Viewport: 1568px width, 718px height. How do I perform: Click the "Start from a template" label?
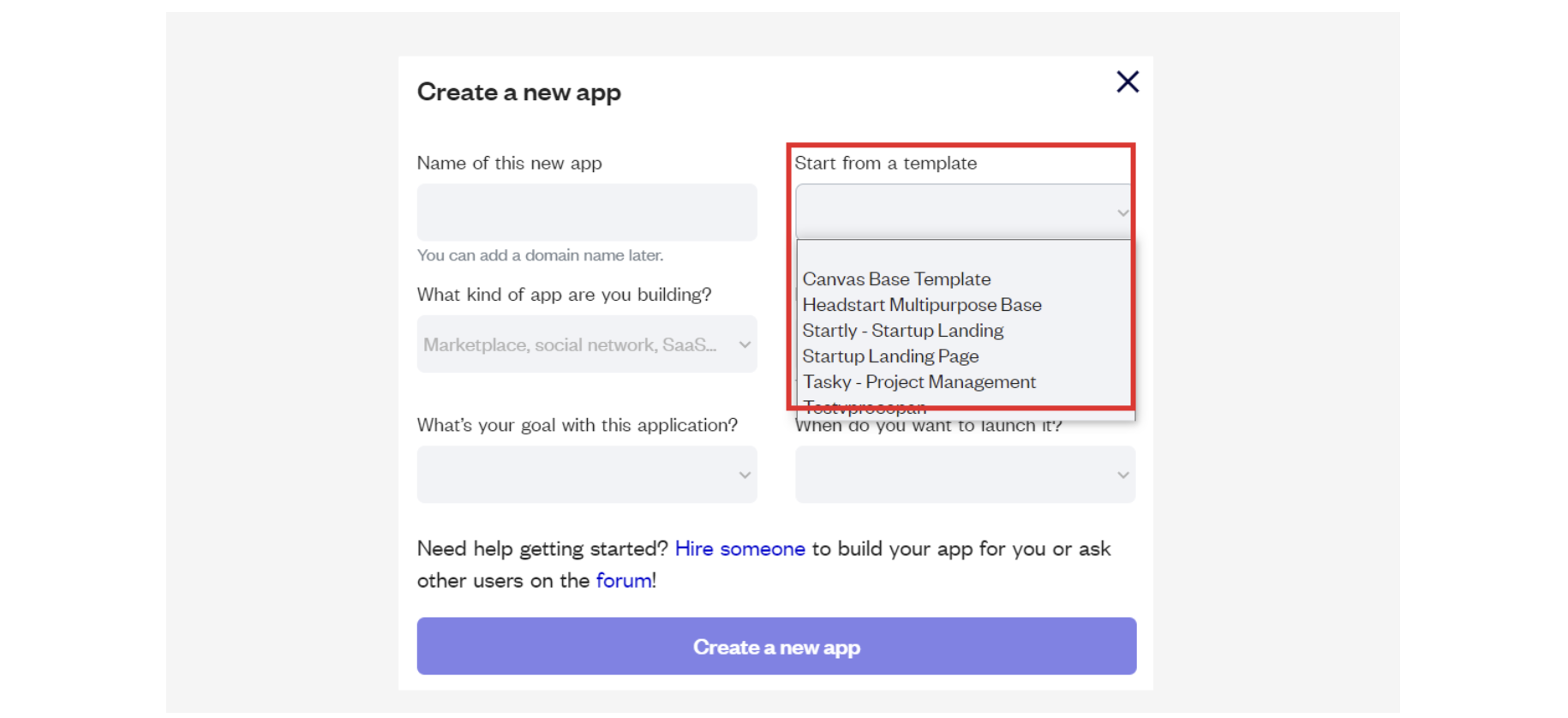(885, 164)
